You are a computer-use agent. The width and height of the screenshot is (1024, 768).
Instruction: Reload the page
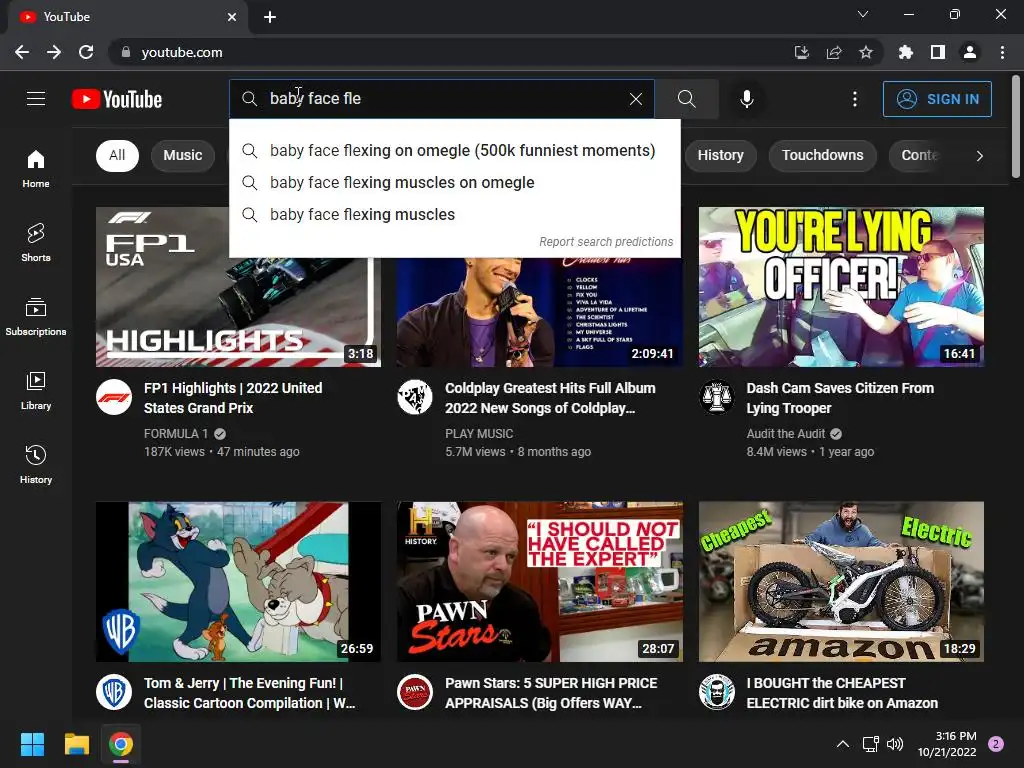(86, 52)
